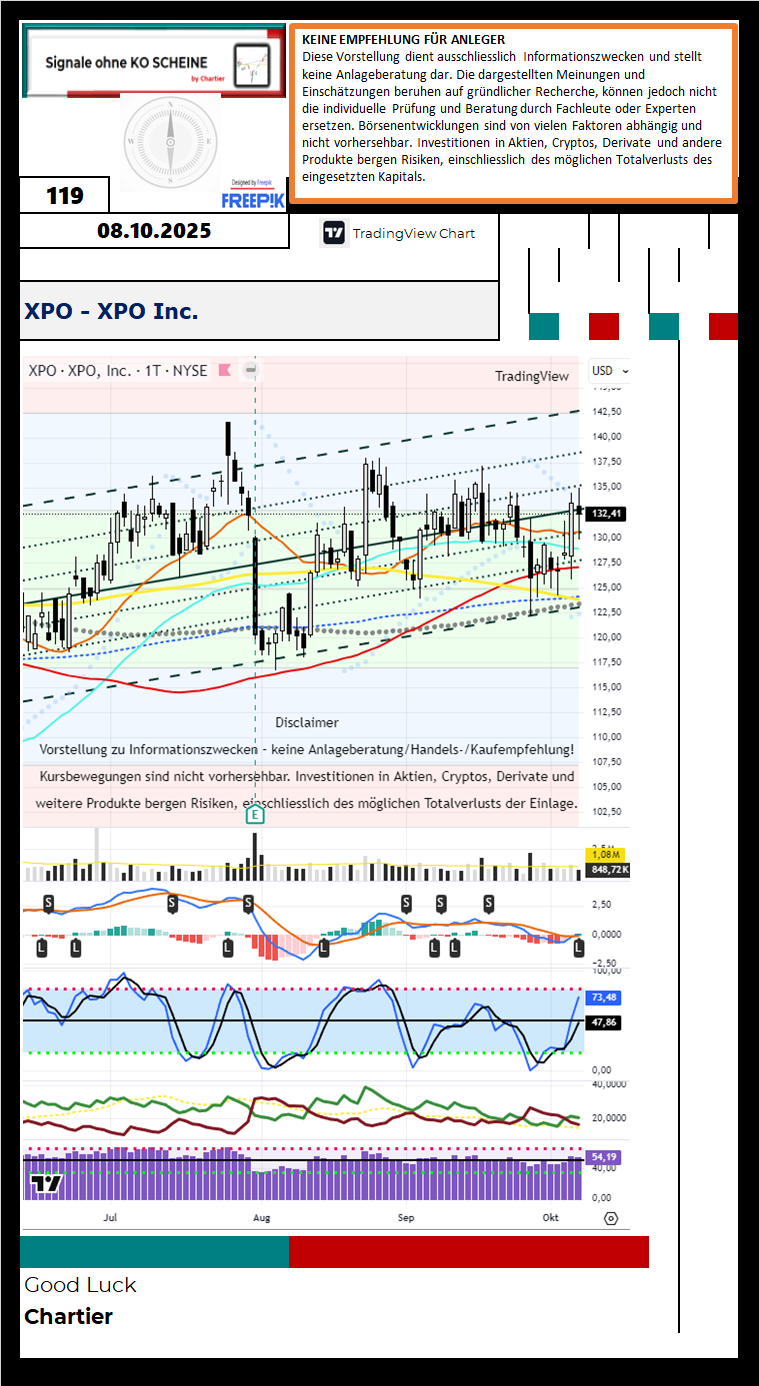Select the 'Sep' label on the time axis
The width and height of the screenshot is (759, 1386).
click(406, 1218)
